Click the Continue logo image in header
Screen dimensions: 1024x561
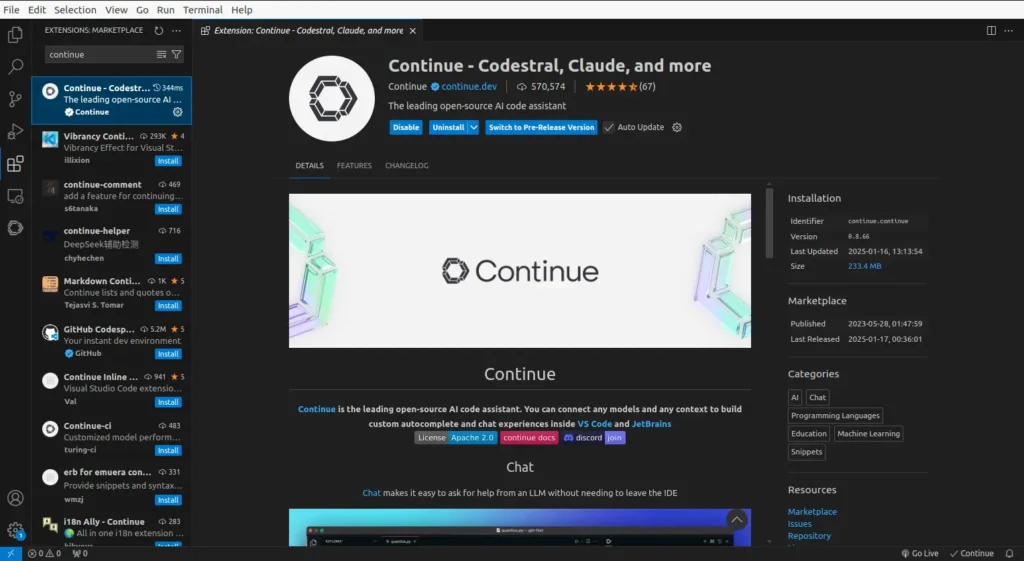click(332, 99)
